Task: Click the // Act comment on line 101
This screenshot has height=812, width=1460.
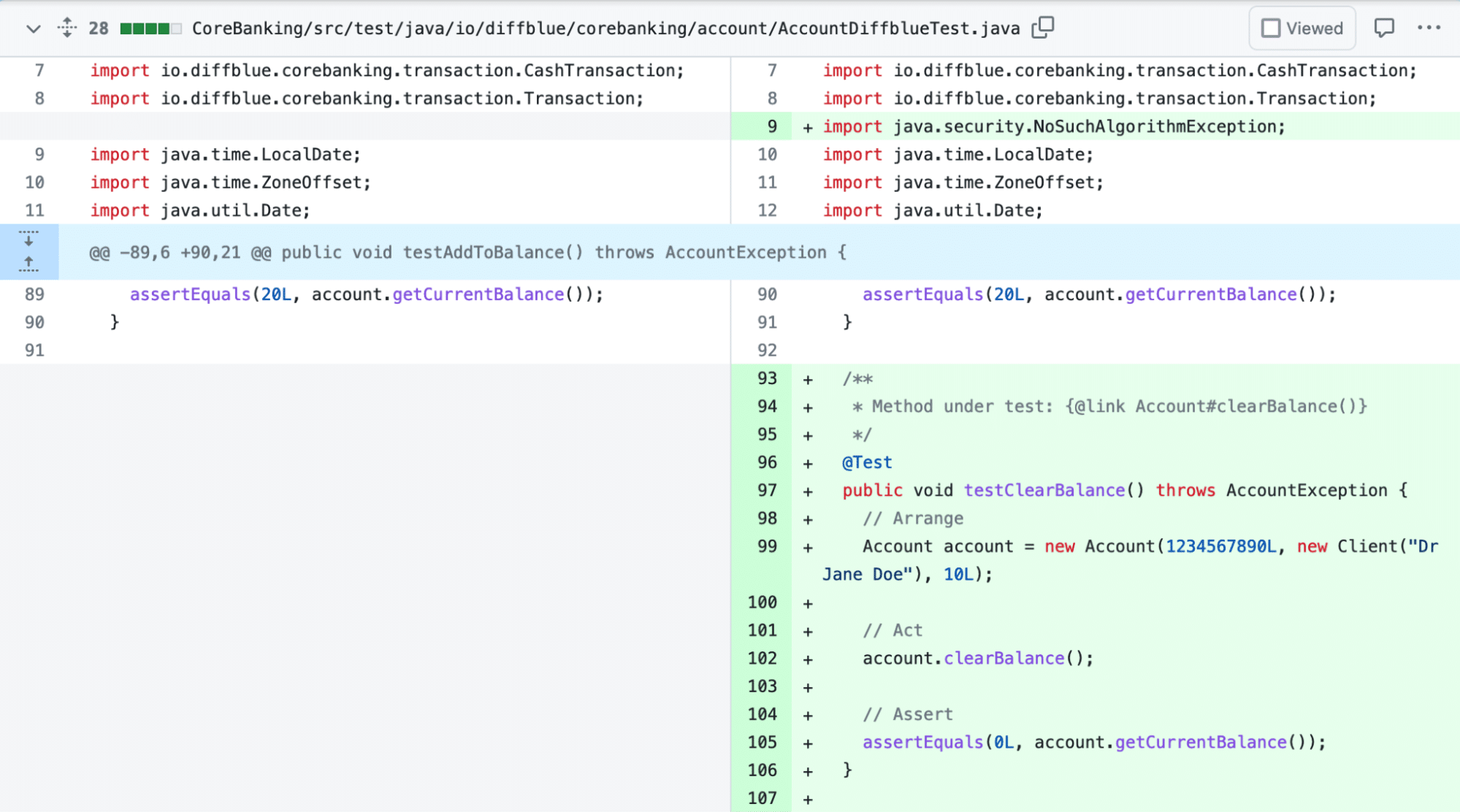Action: coord(893,630)
